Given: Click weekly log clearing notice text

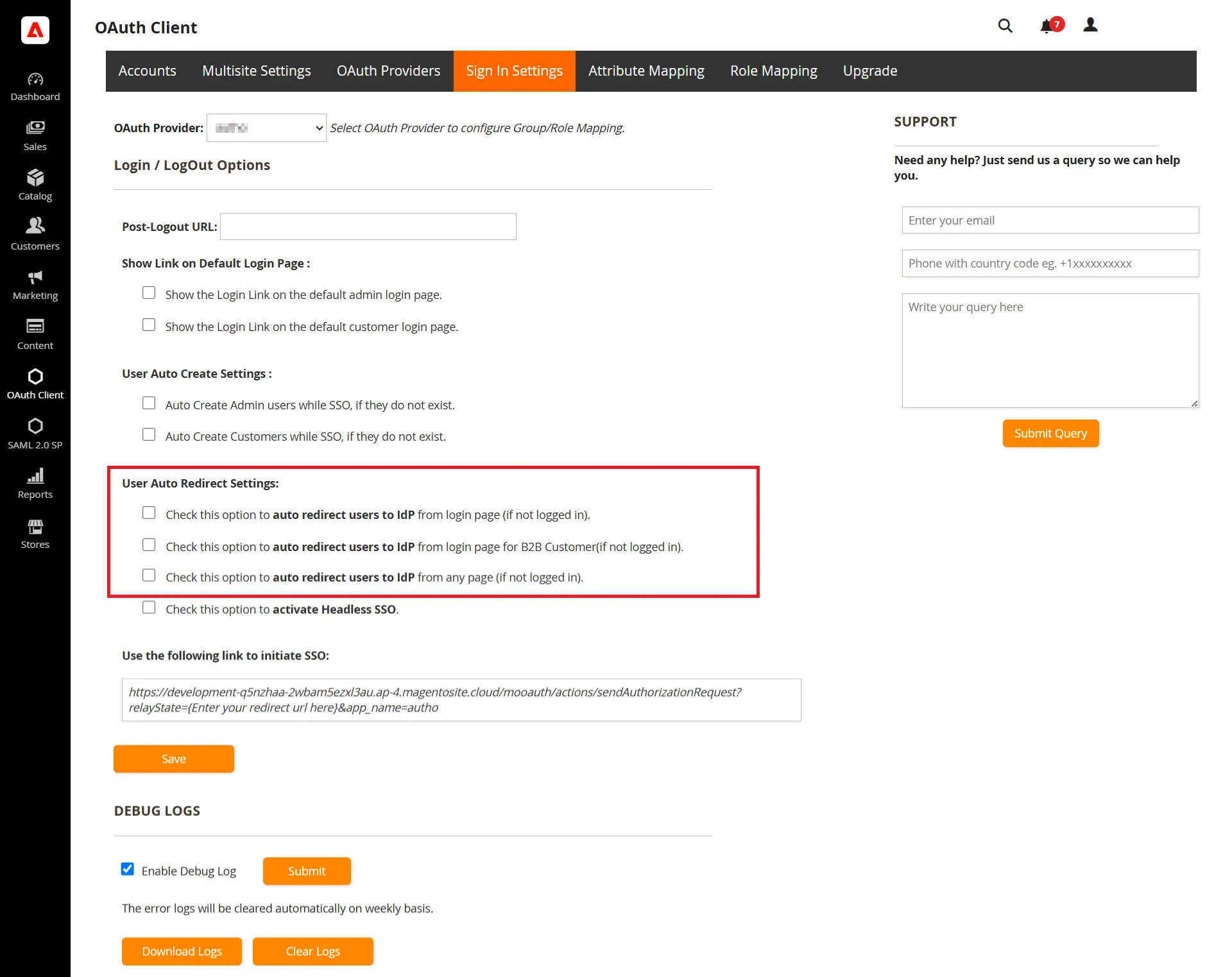Looking at the screenshot, I should 277,908.
